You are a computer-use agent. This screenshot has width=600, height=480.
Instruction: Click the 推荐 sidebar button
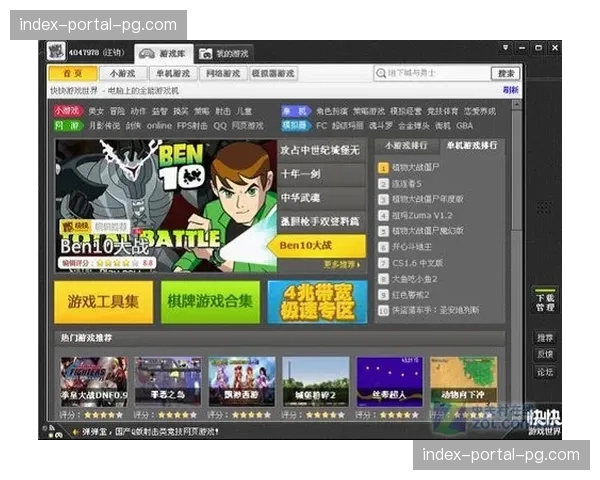pyautogui.click(x=545, y=338)
